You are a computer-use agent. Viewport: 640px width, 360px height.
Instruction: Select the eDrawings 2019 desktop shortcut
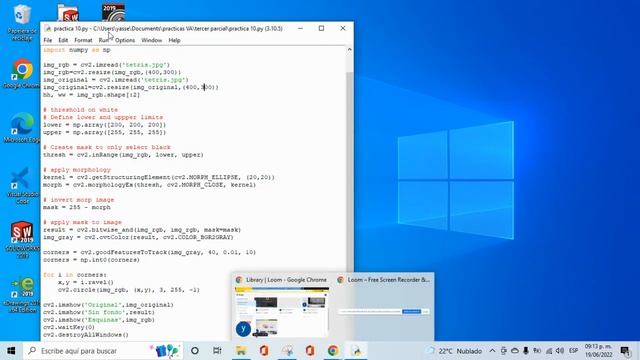[x=22, y=295]
